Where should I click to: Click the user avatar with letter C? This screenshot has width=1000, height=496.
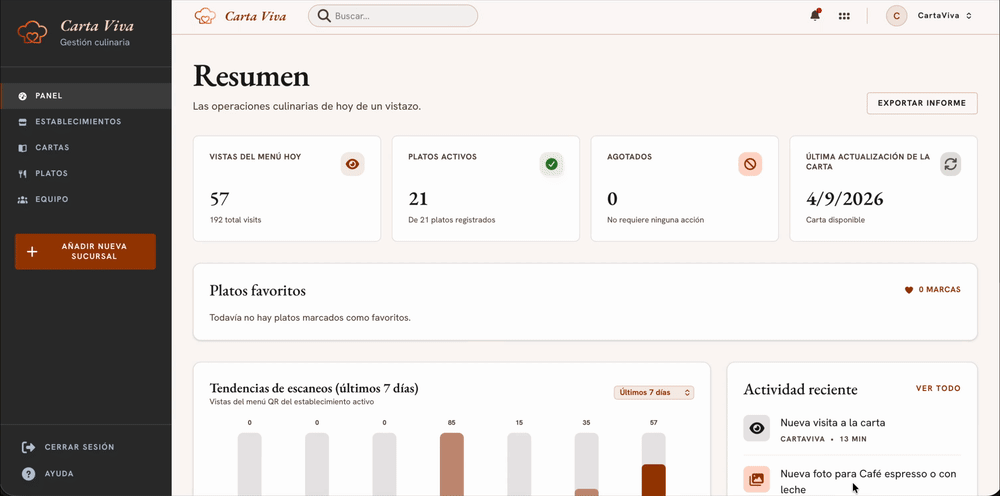(896, 16)
